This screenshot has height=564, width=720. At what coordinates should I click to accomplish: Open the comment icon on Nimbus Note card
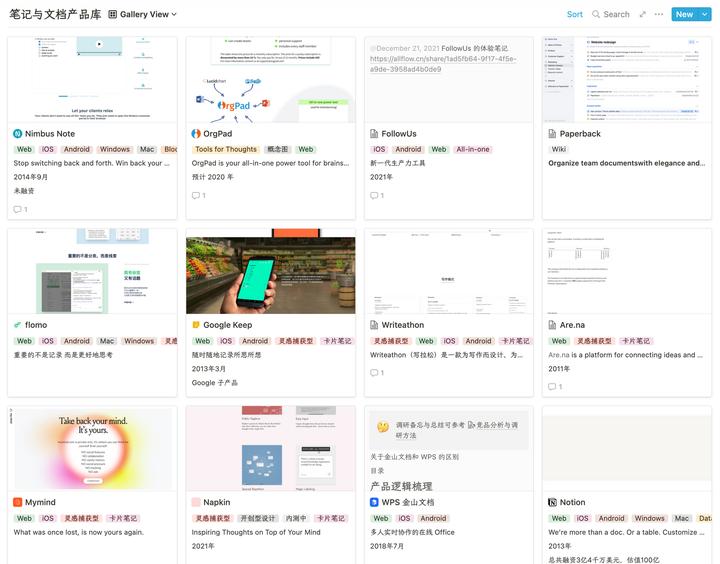(x=17, y=209)
